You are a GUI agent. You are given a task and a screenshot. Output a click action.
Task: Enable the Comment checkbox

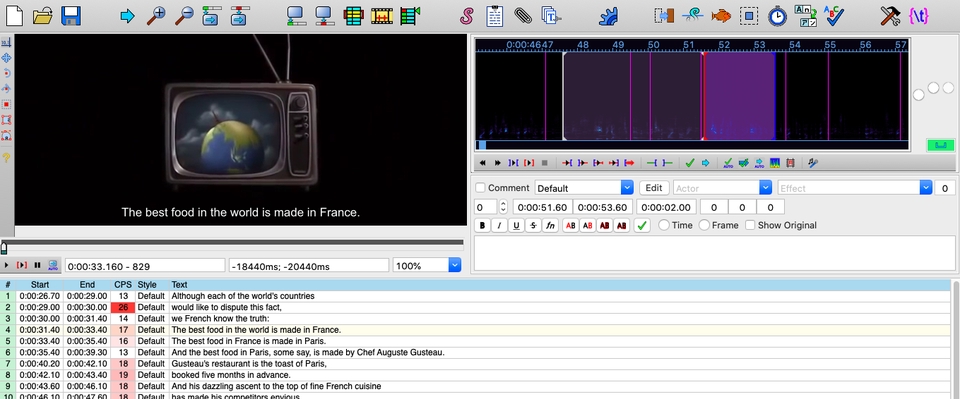coord(481,188)
